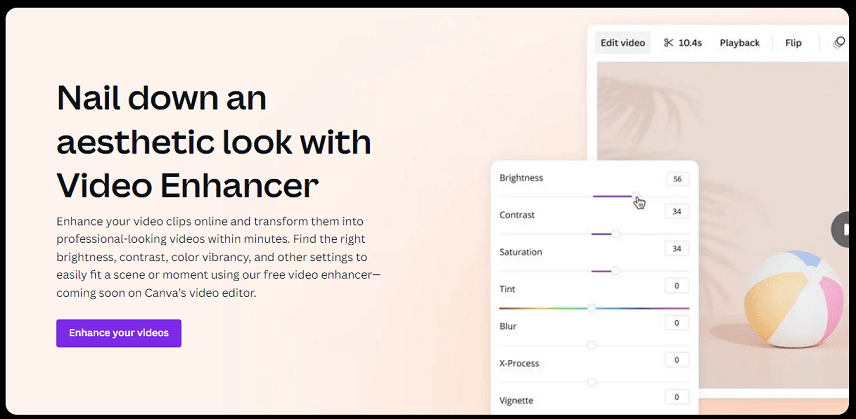Click the 10.4s trim duration
This screenshot has height=419, width=856.
tap(689, 43)
